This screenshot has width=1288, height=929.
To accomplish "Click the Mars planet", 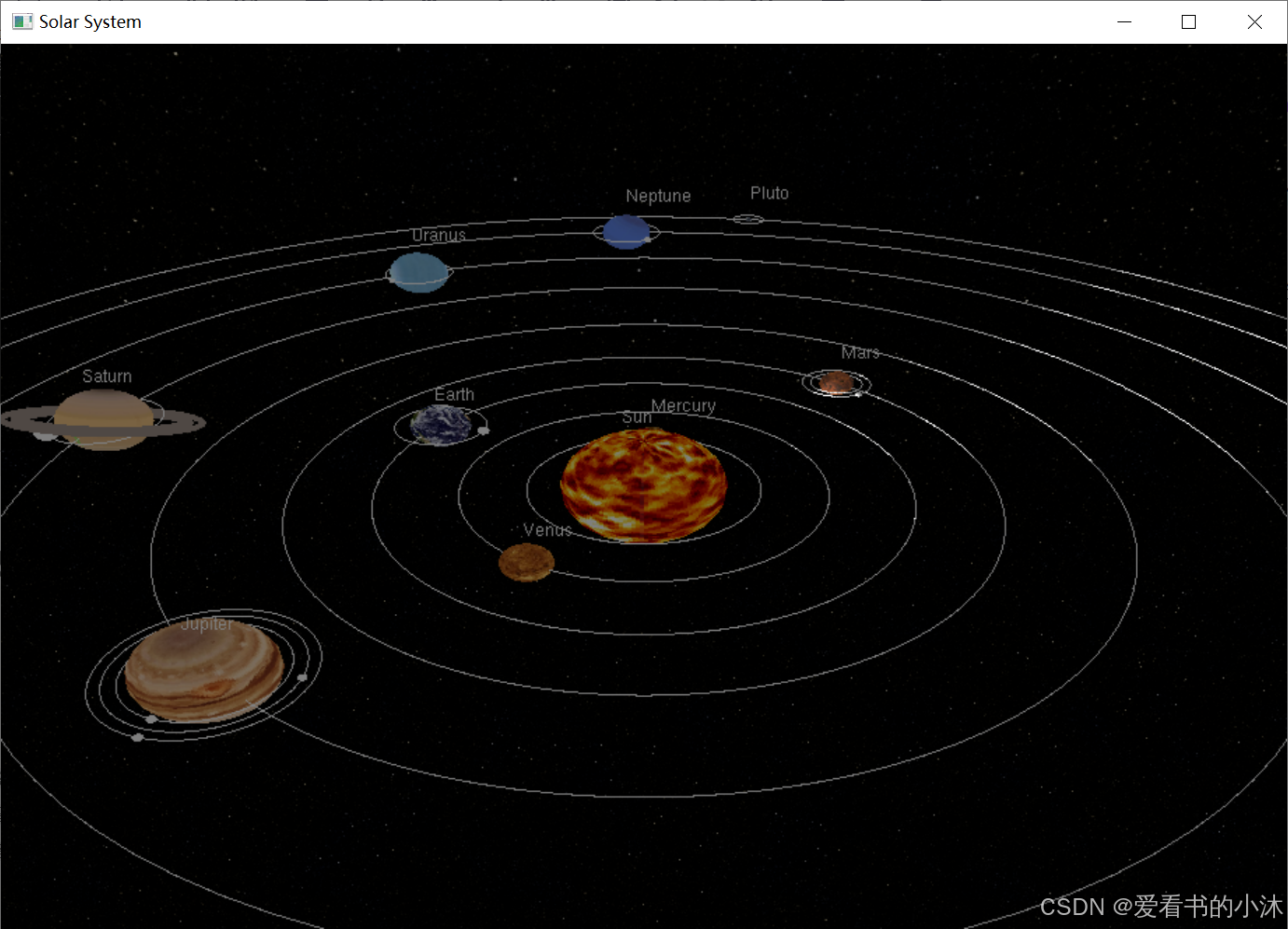I will point(836,382).
